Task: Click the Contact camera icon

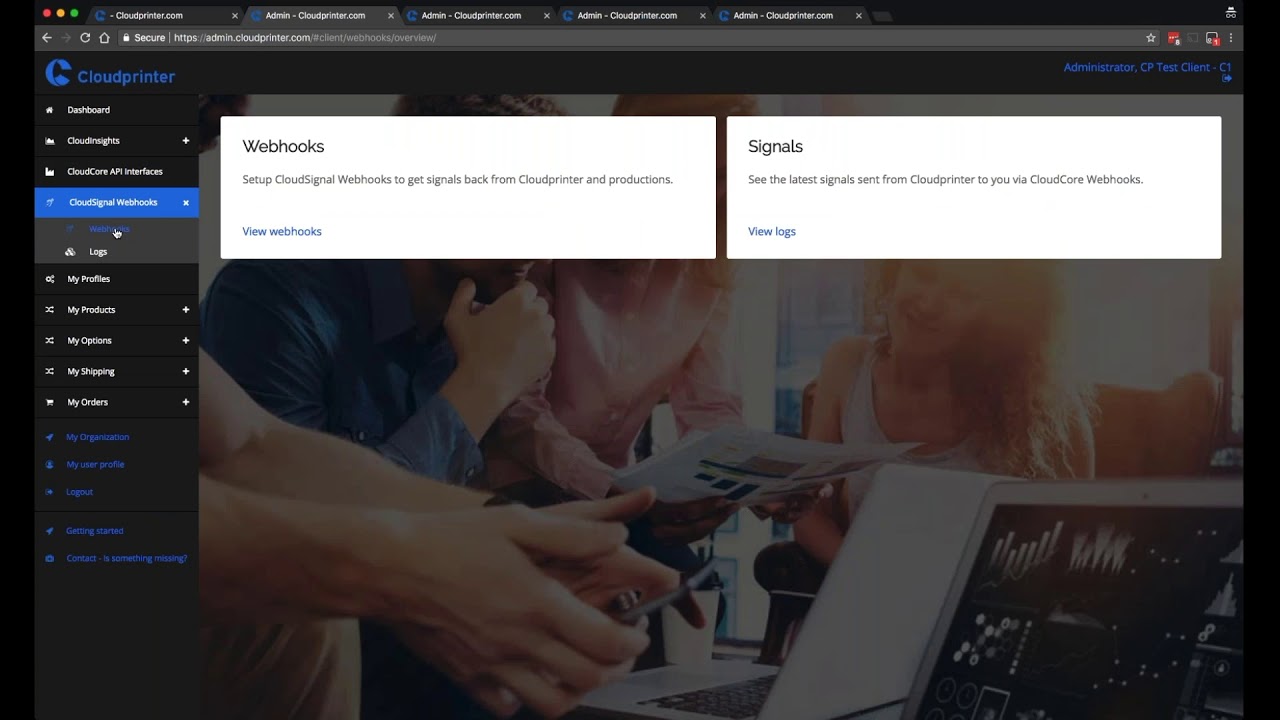Action: click(x=50, y=559)
